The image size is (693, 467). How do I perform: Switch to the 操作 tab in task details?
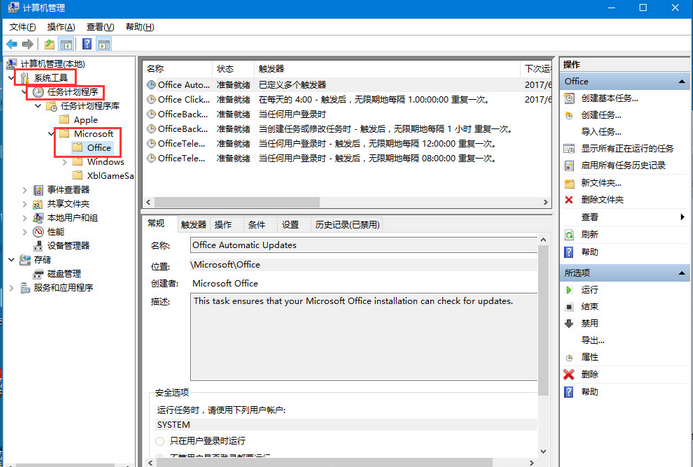pos(223,225)
